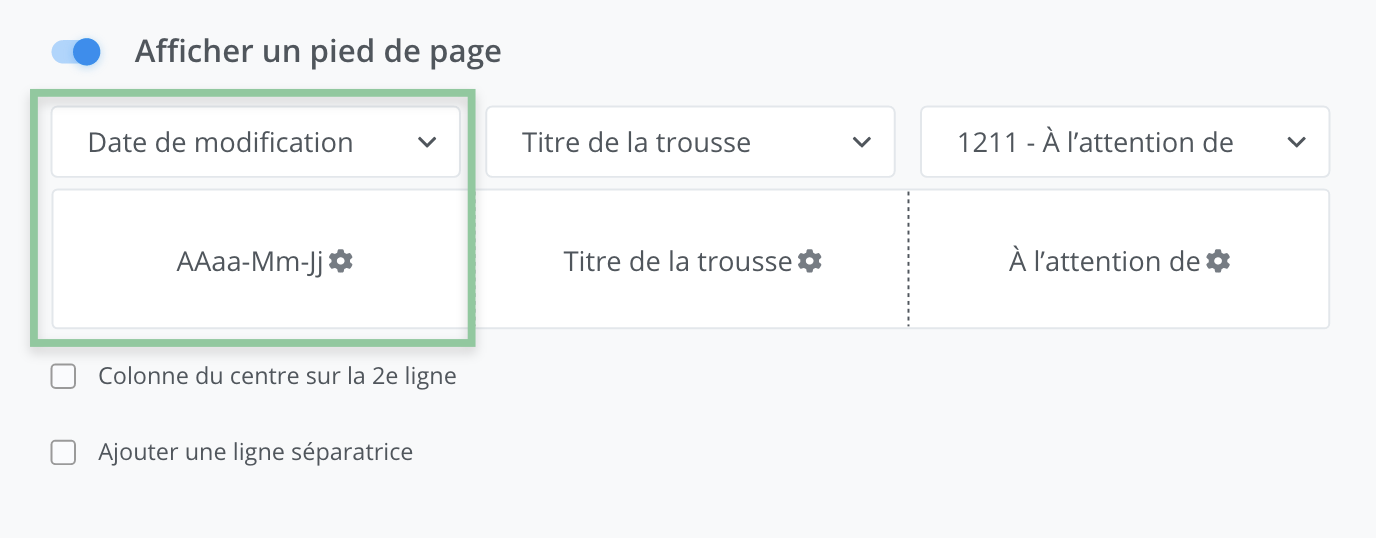Click the Ajouter une ligne séparatrice label

click(x=255, y=453)
